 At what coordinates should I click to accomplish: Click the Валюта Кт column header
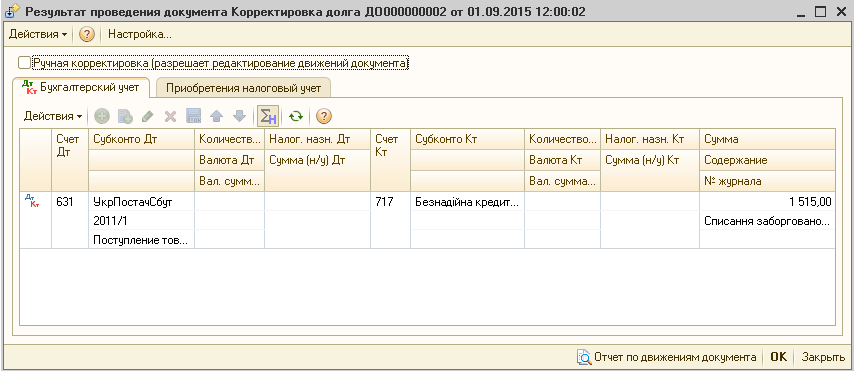coord(563,160)
